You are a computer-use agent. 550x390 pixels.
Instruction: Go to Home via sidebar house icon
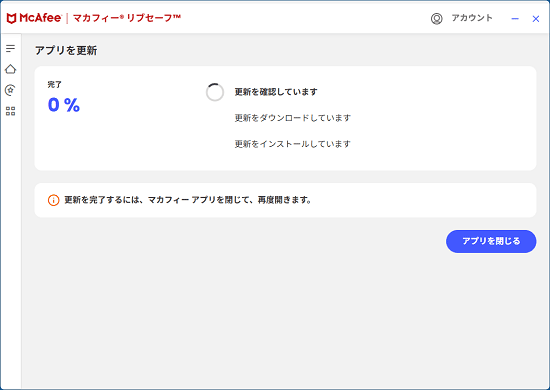coord(11,69)
